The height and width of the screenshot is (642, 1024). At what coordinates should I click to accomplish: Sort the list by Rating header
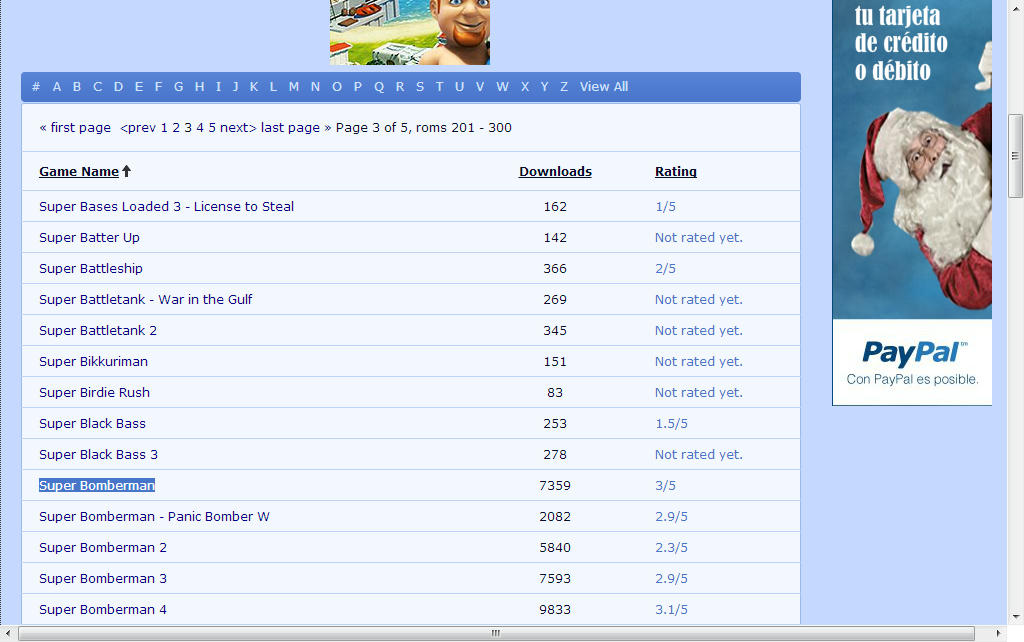point(675,172)
